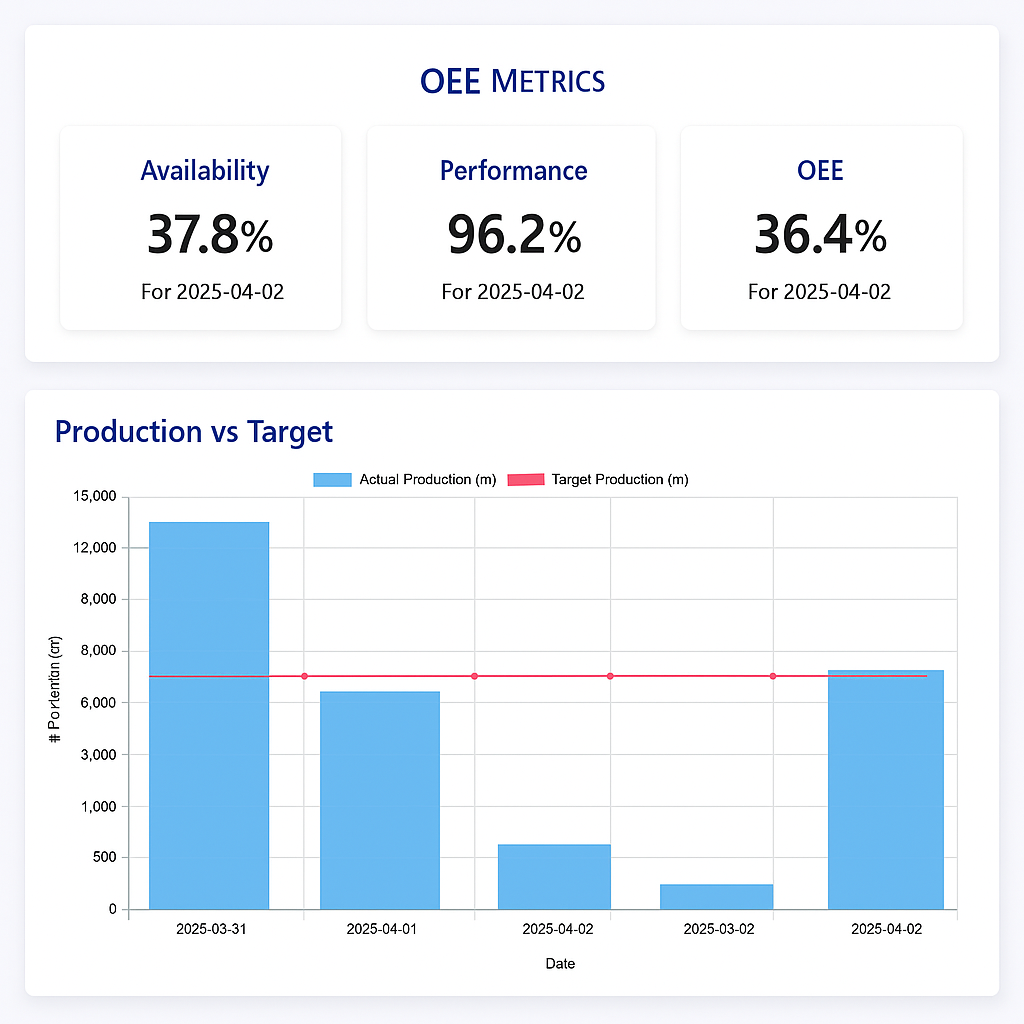This screenshot has height=1024, width=1024.
Task: Open the OEE metric card
Action: pos(821,227)
